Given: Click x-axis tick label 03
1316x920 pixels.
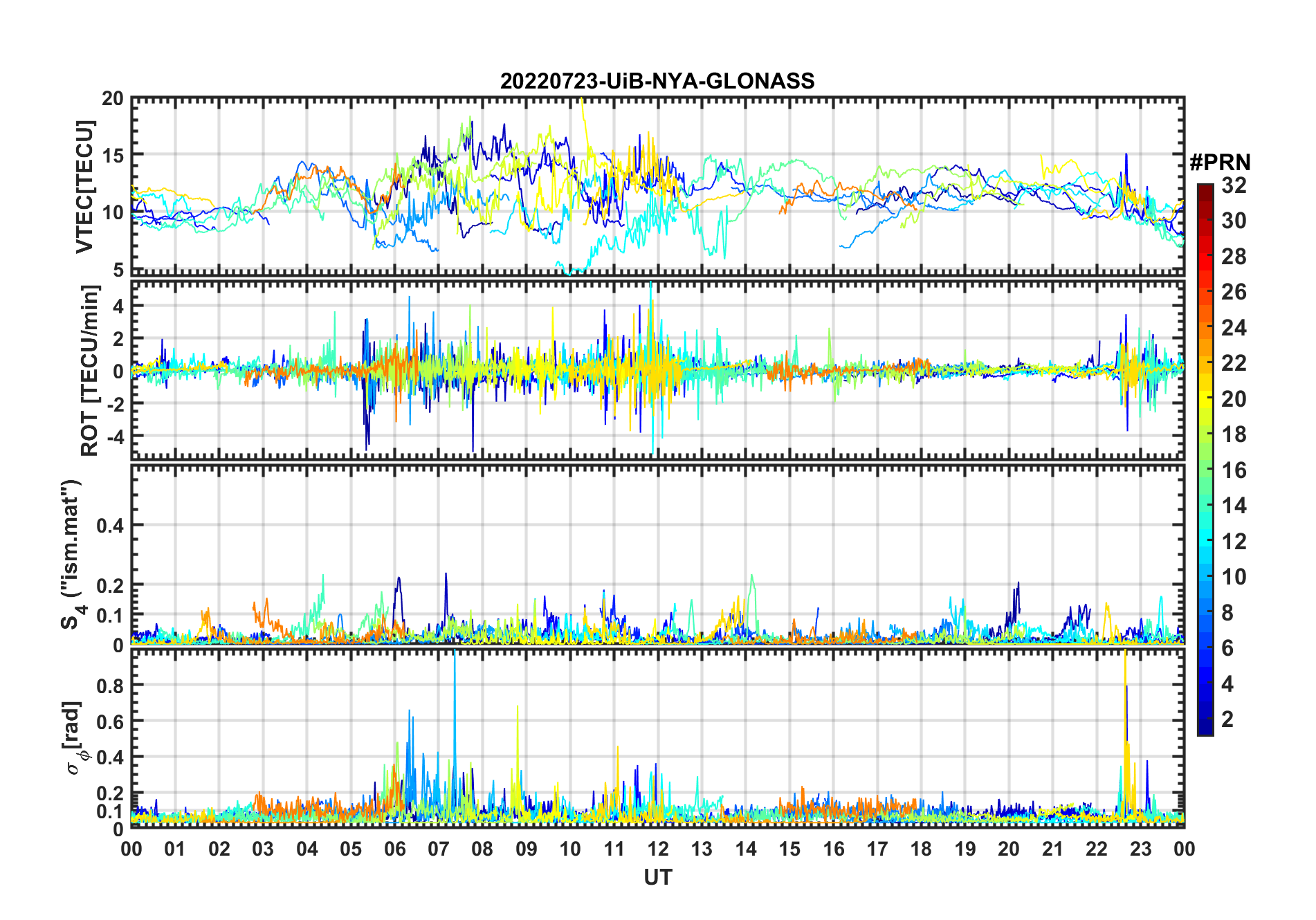Looking at the screenshot, I should (x=263, y=849).
